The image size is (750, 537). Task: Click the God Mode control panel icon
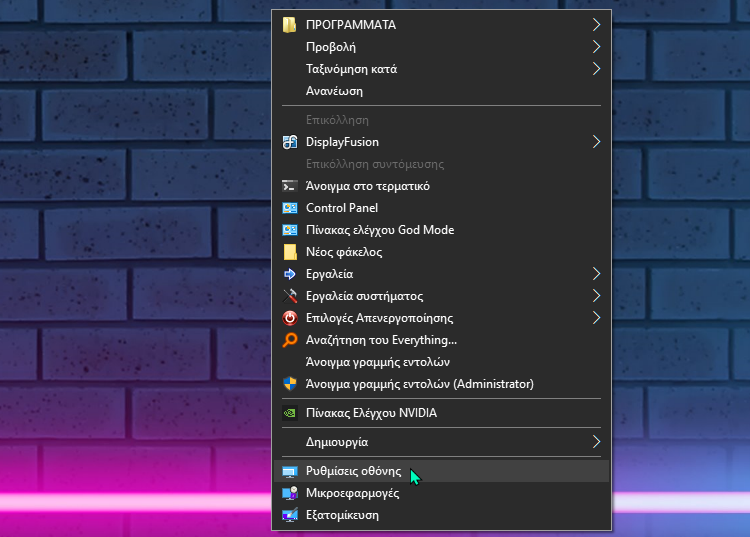click(x=290, y=230)
